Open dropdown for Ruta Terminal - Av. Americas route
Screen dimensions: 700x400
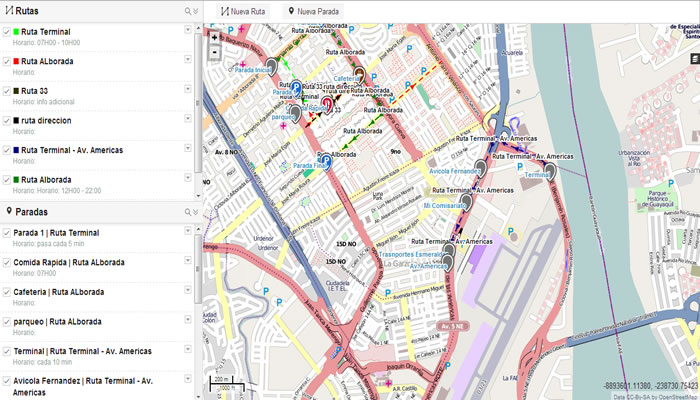[188, 148]
